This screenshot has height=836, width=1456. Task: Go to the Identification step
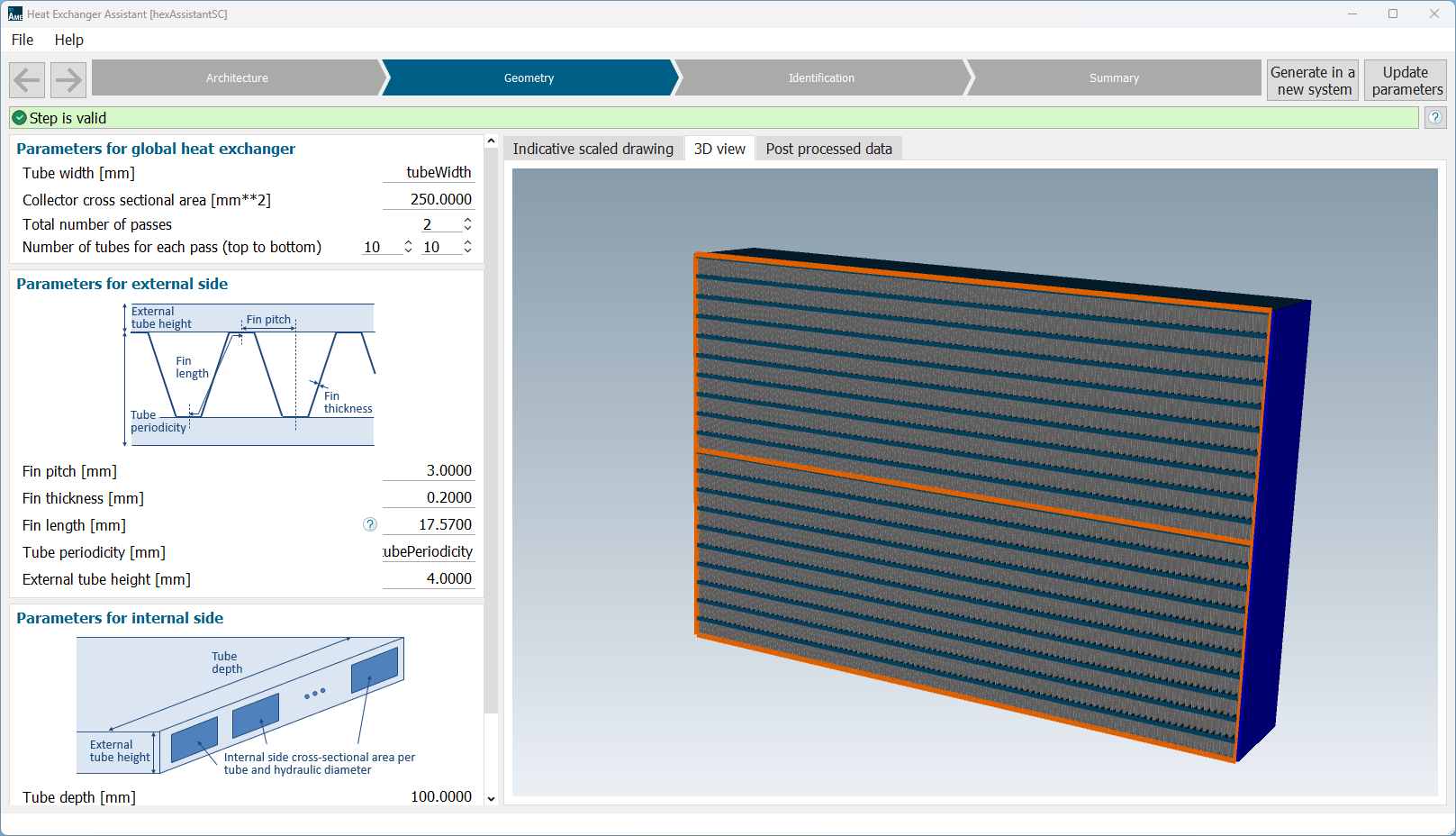coord(820,78)
